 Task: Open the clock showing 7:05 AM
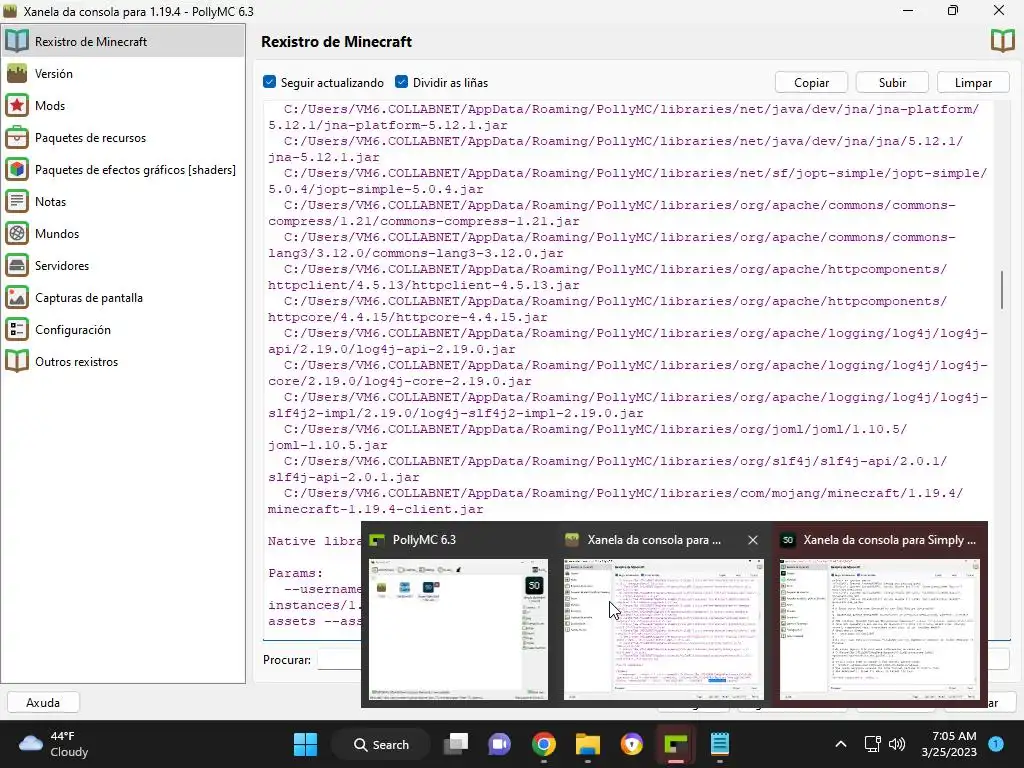[950, 744]
